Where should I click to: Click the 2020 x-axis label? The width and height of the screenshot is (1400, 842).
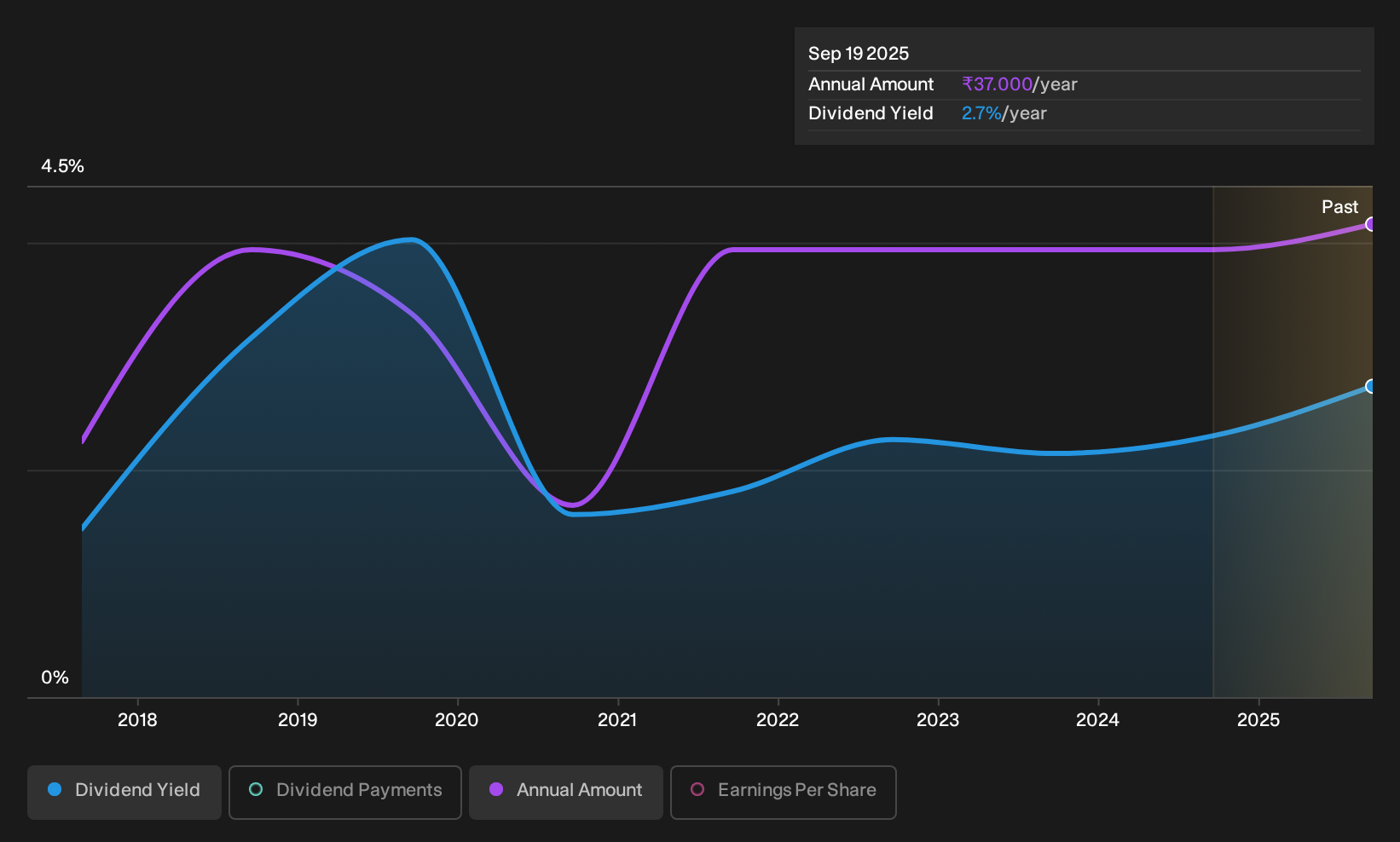pyautogui.click(x=457, y=720)
